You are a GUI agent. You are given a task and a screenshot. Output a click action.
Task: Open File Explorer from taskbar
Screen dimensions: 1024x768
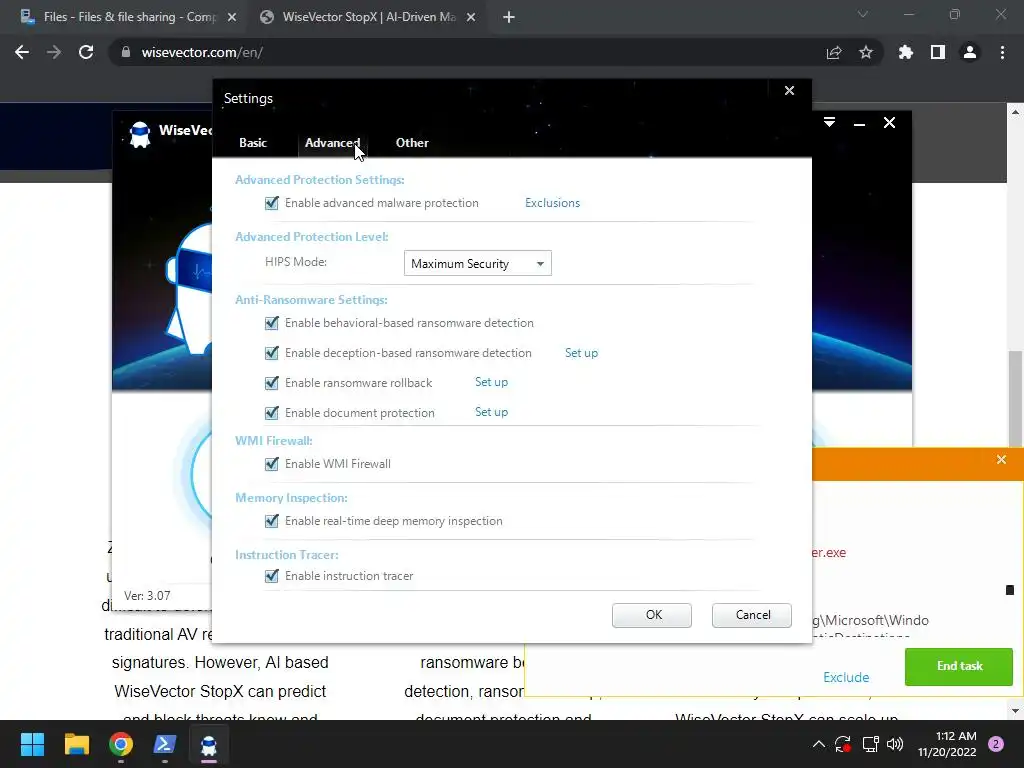coord(76,744)
